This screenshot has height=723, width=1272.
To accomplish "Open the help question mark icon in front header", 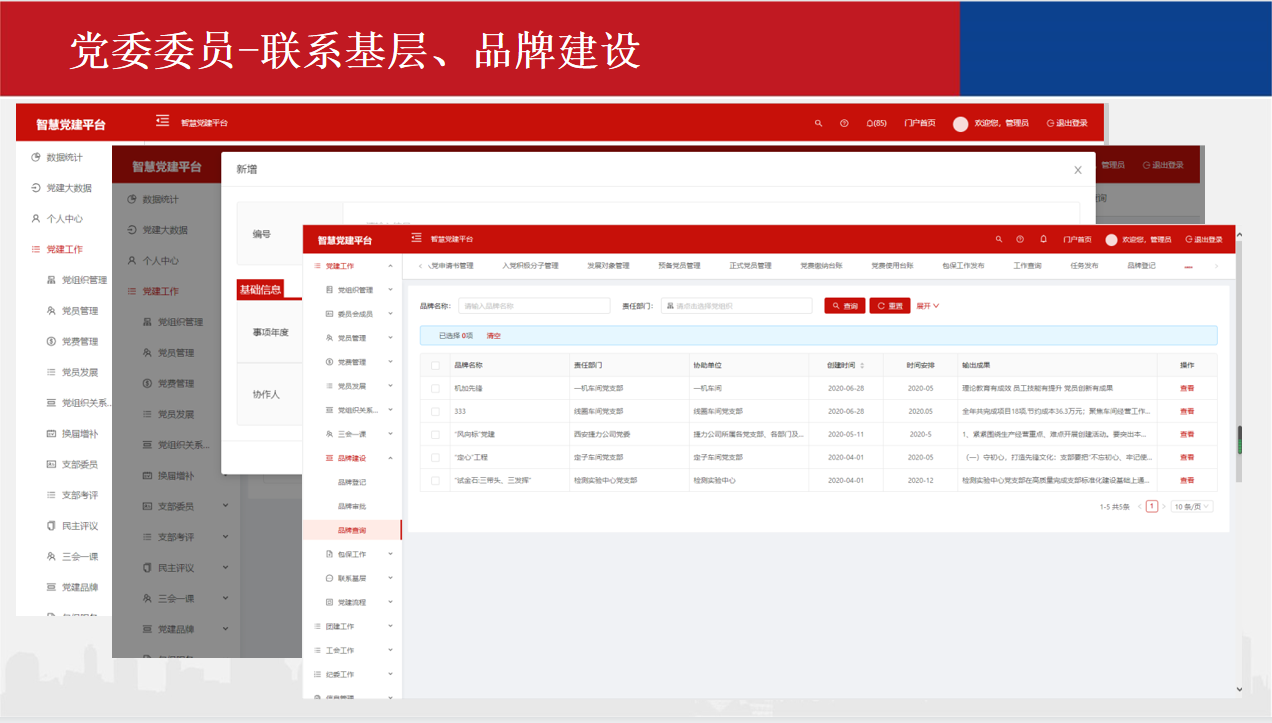I will [x=1020, y=240].
